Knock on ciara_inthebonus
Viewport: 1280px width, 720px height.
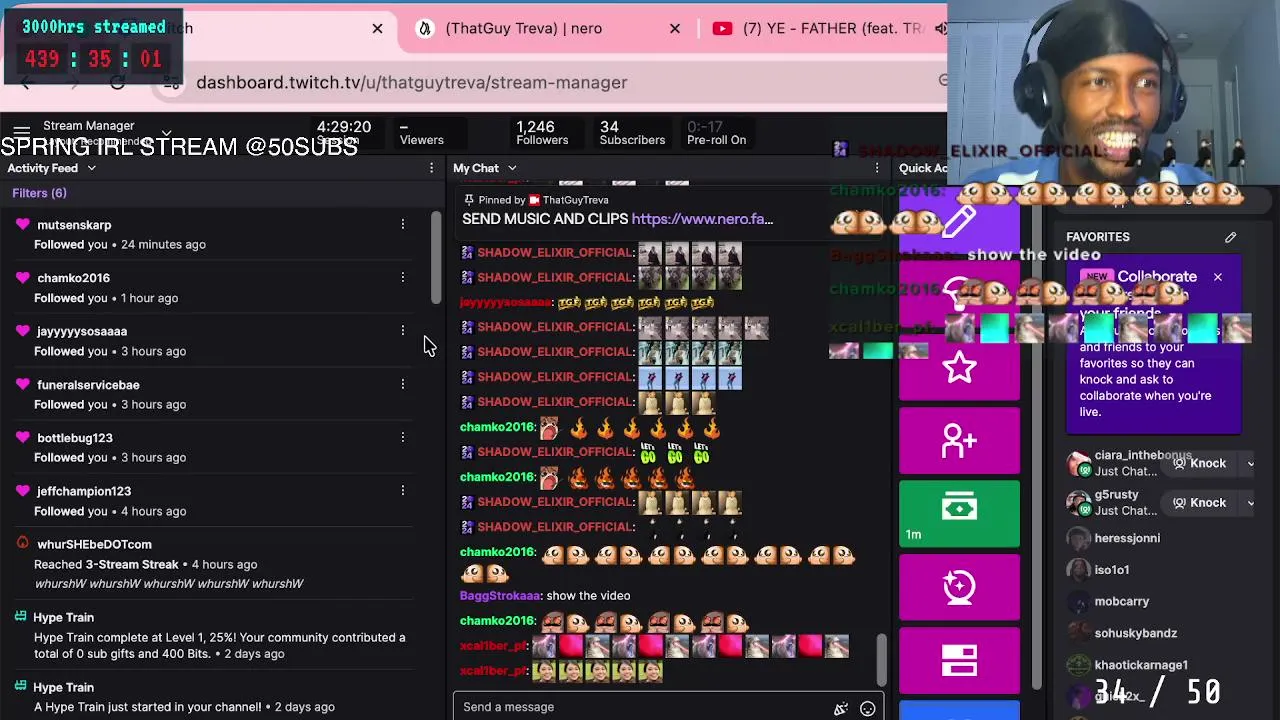pos(1199,463)
